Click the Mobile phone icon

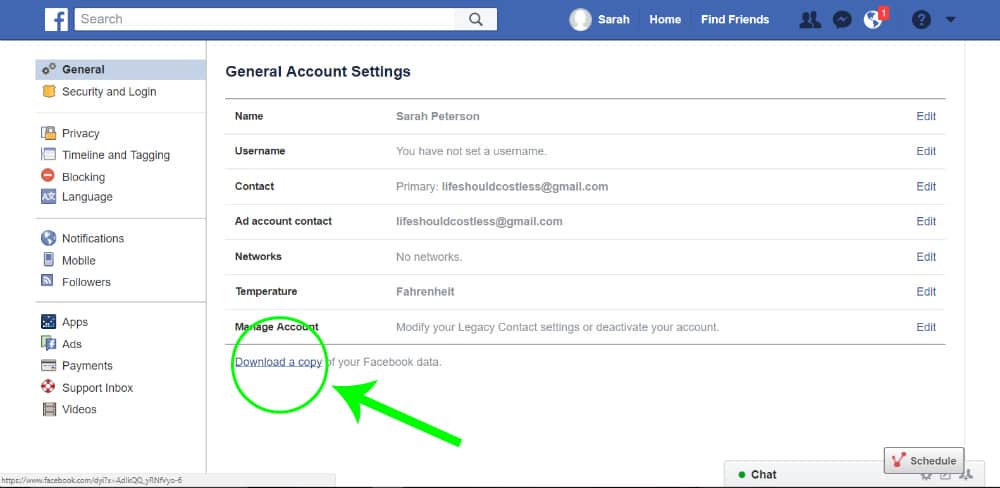(x=48, y=260)
